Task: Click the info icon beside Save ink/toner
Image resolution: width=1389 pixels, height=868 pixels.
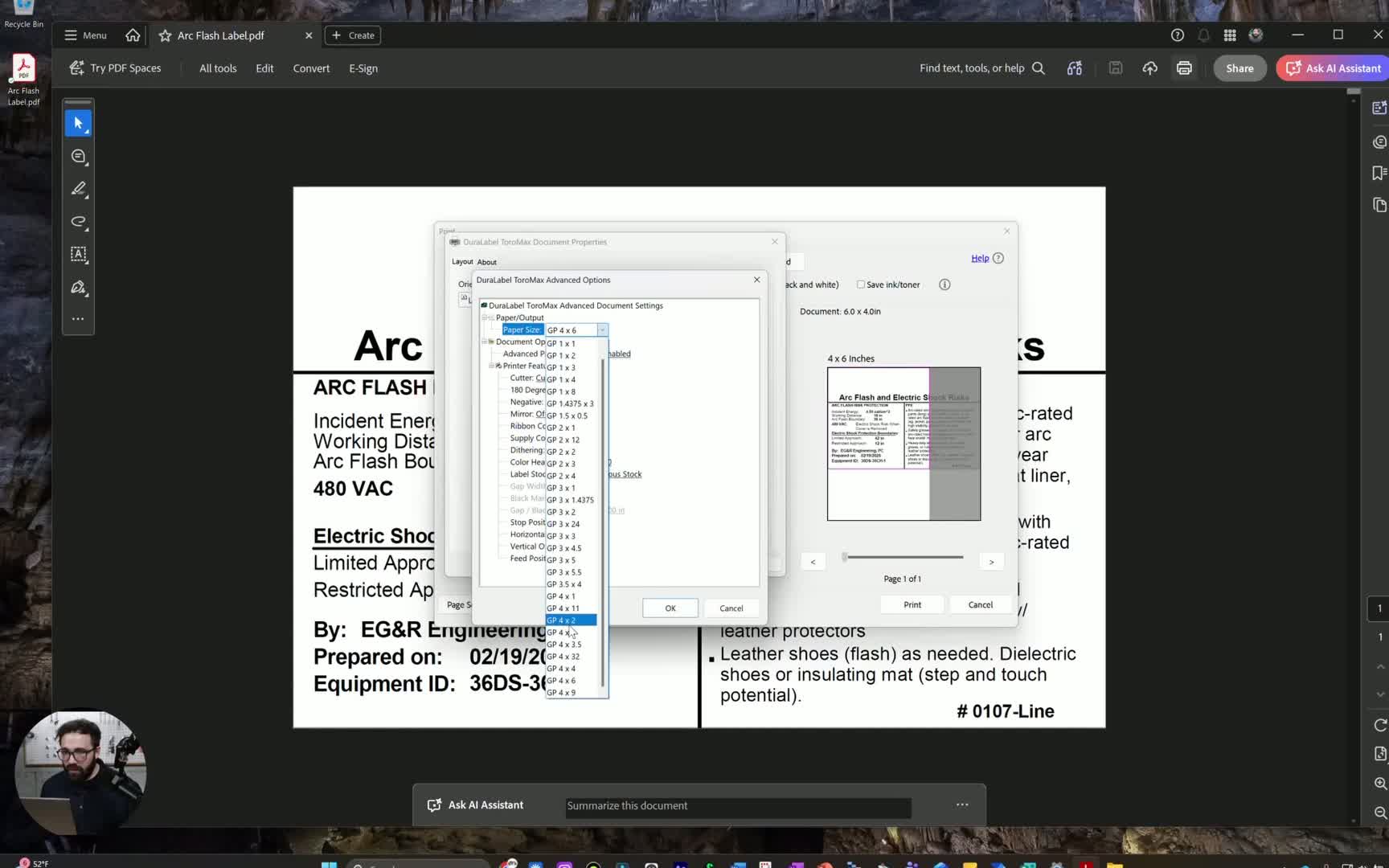Action: click(x=944, y=285)
